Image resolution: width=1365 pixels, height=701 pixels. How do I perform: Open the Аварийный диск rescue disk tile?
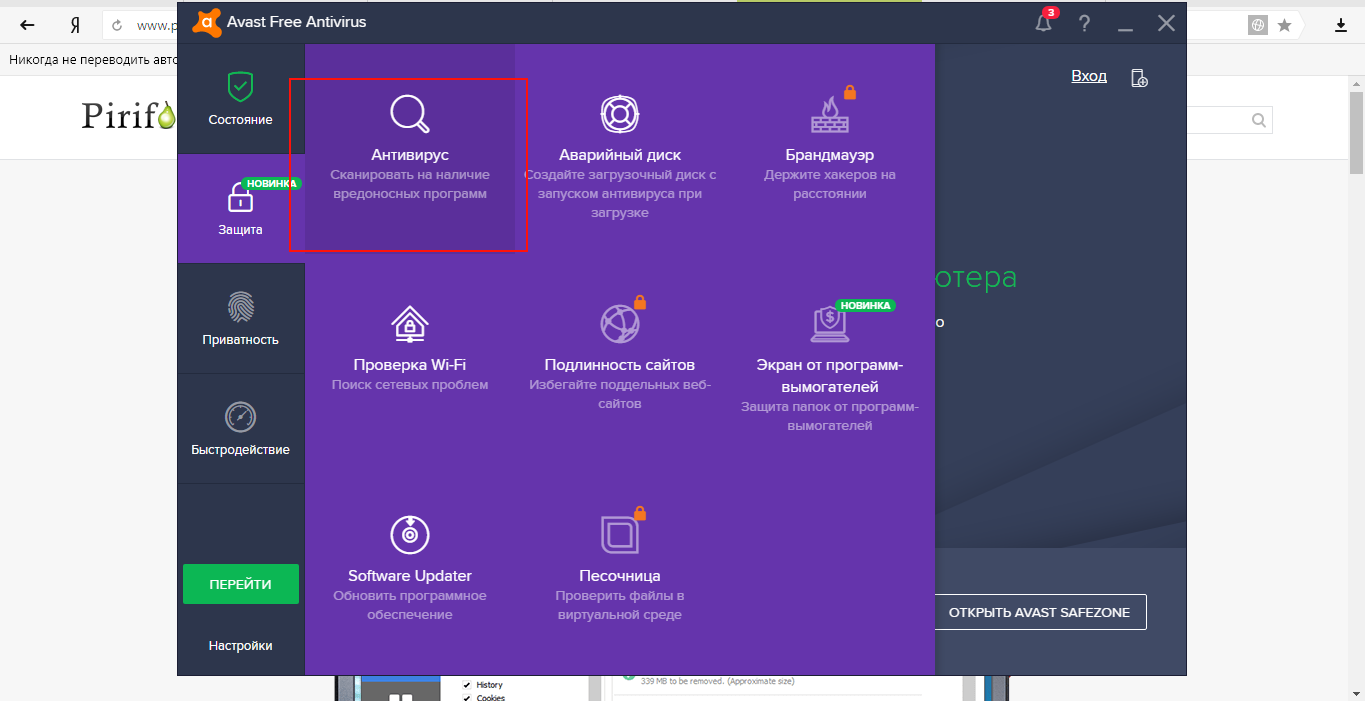point(620,147)
